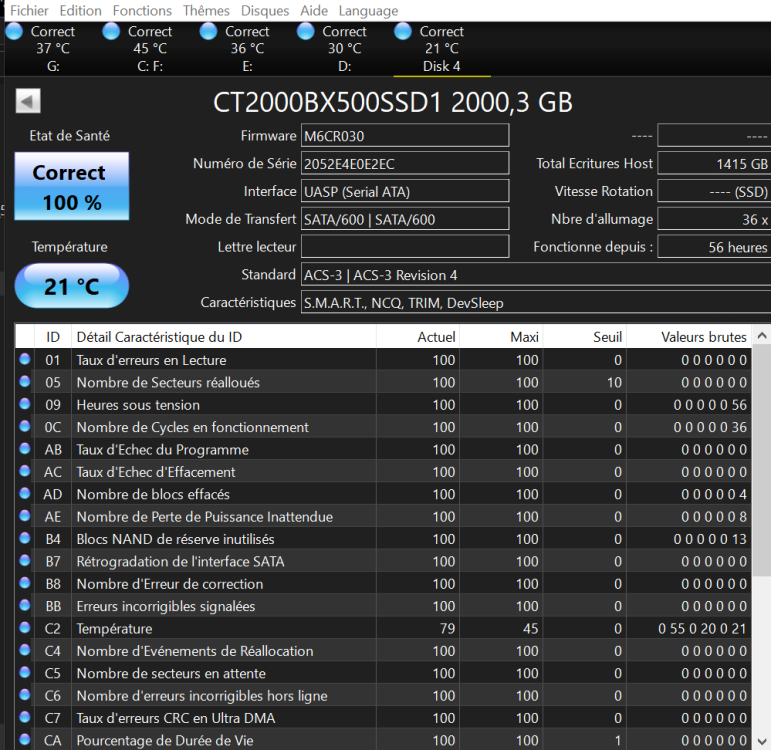
Task: Open the Language menu
Action: (368, 10)
